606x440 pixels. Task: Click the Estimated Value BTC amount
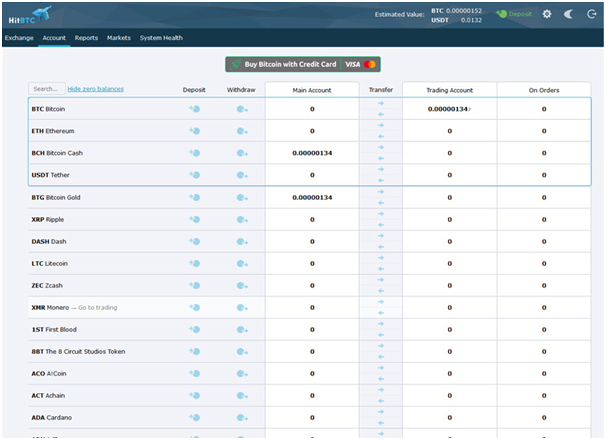tap(464, 11)
